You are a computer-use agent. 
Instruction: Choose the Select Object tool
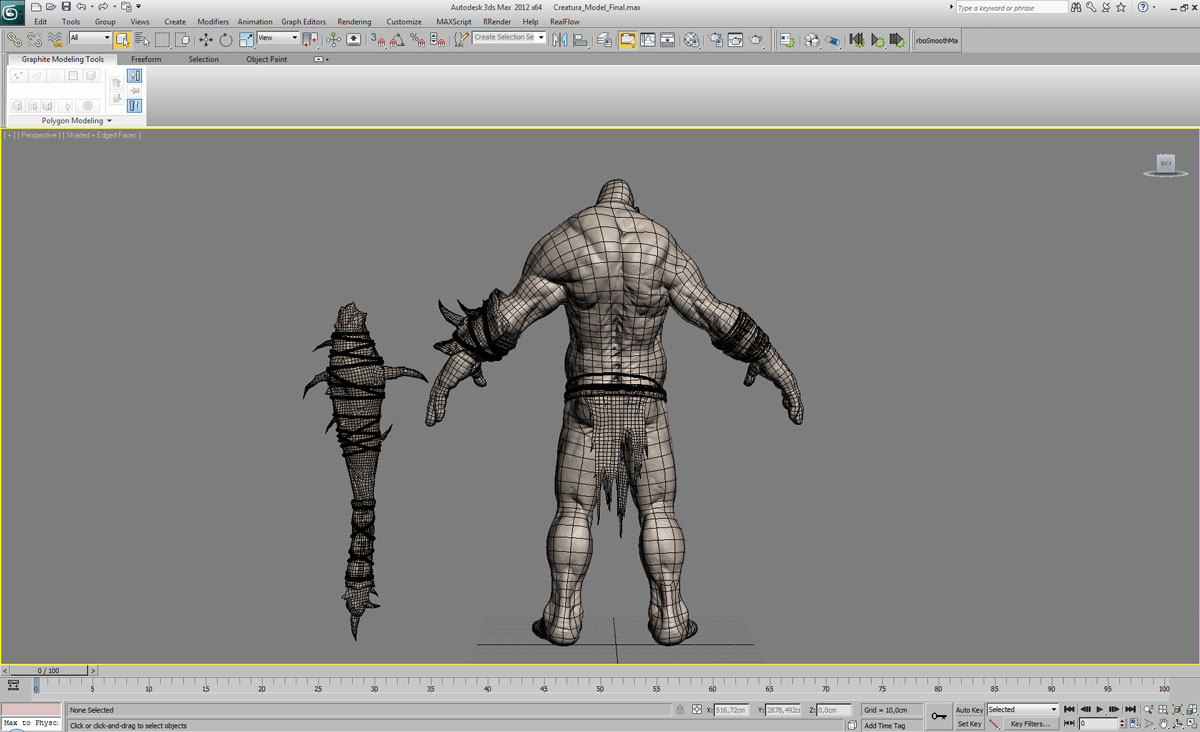122,40
